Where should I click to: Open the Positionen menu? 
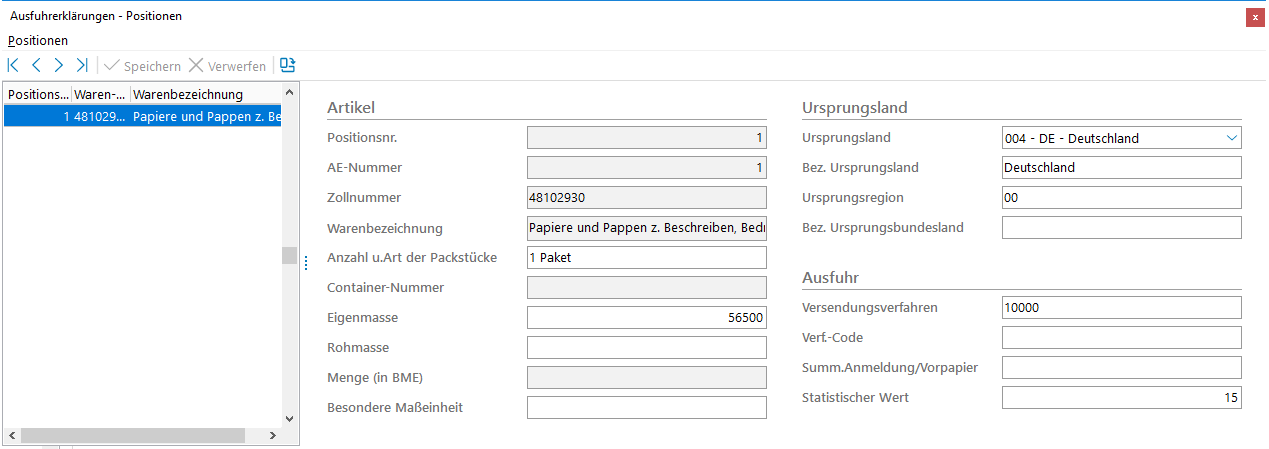pos(38,41)
